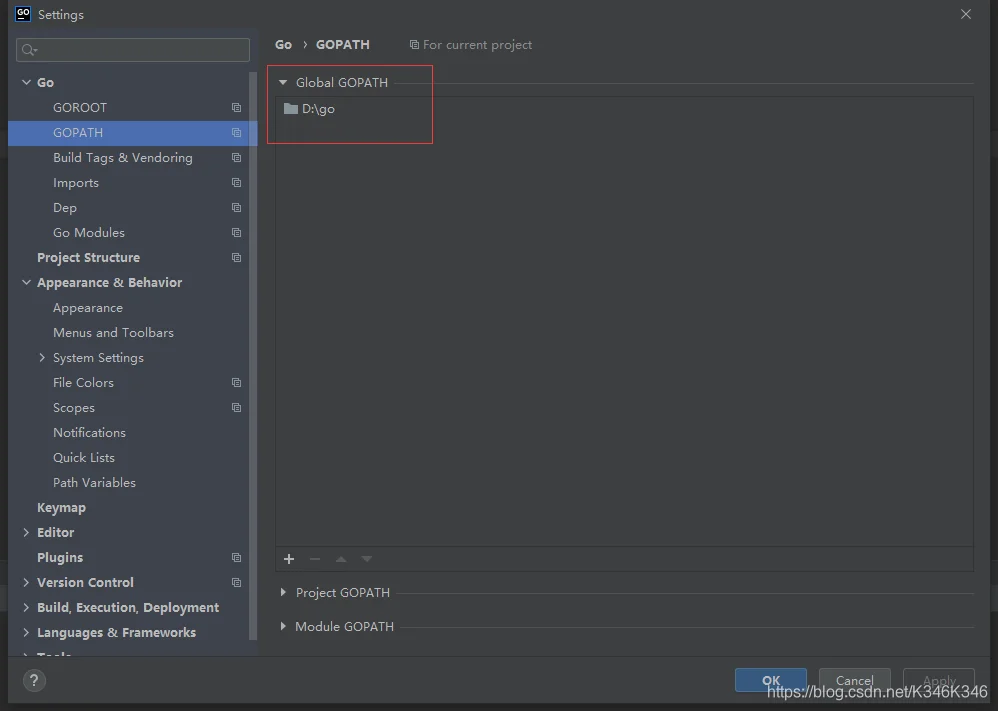Click the OK button

pyautogui.click(x=771, y=680)
